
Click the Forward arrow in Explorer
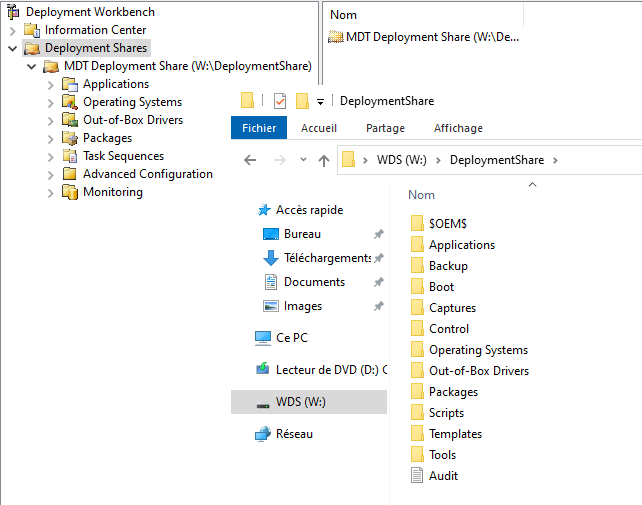280,160
